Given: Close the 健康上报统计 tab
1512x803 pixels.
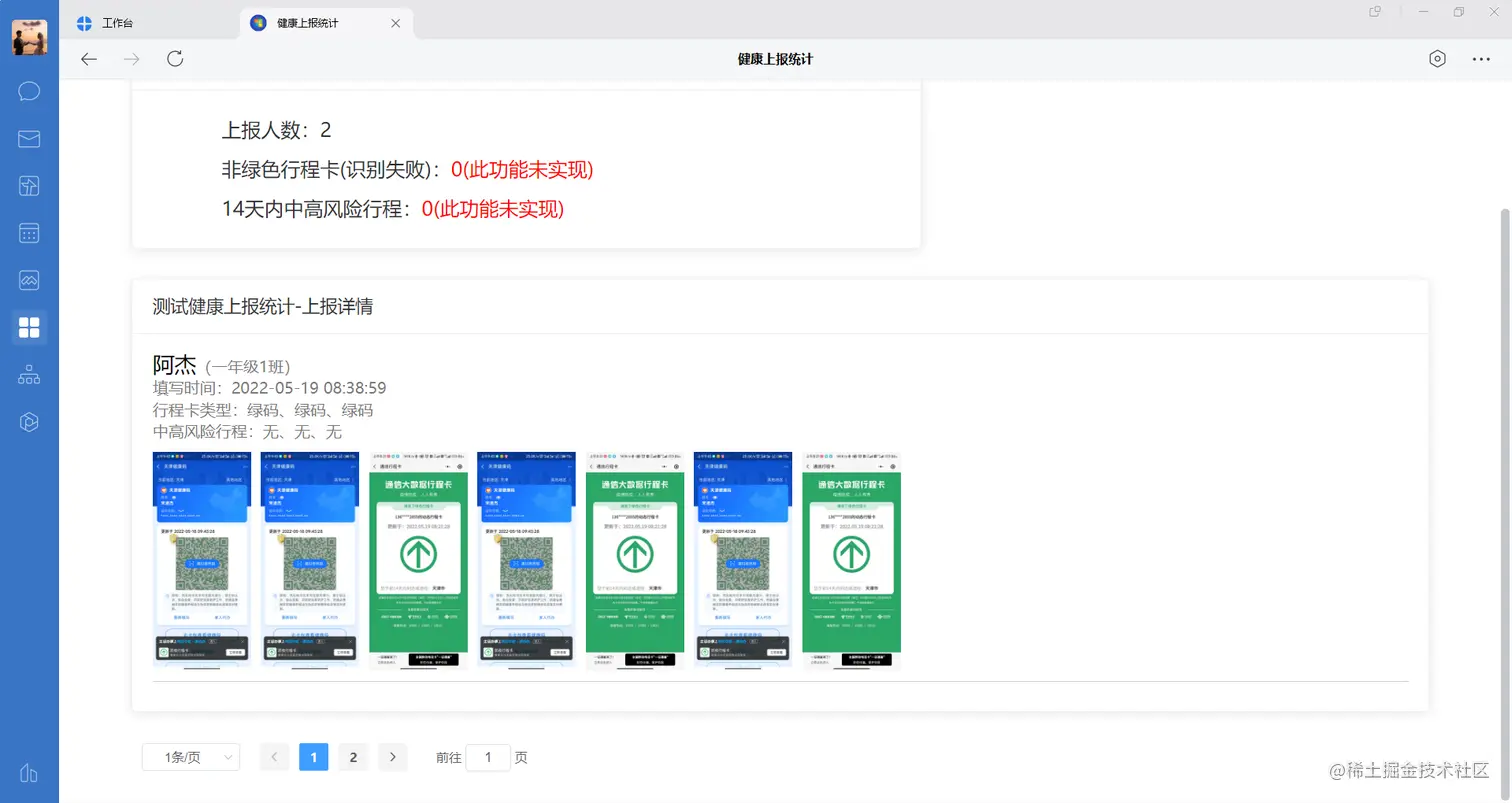Looking at the screenshot, I should (x=396, y=23).
